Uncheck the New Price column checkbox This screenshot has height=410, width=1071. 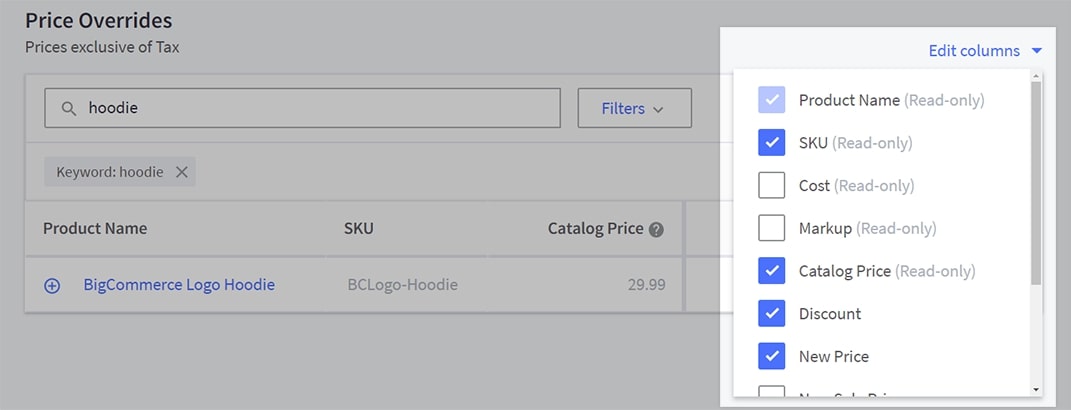(x=772, y=356)
